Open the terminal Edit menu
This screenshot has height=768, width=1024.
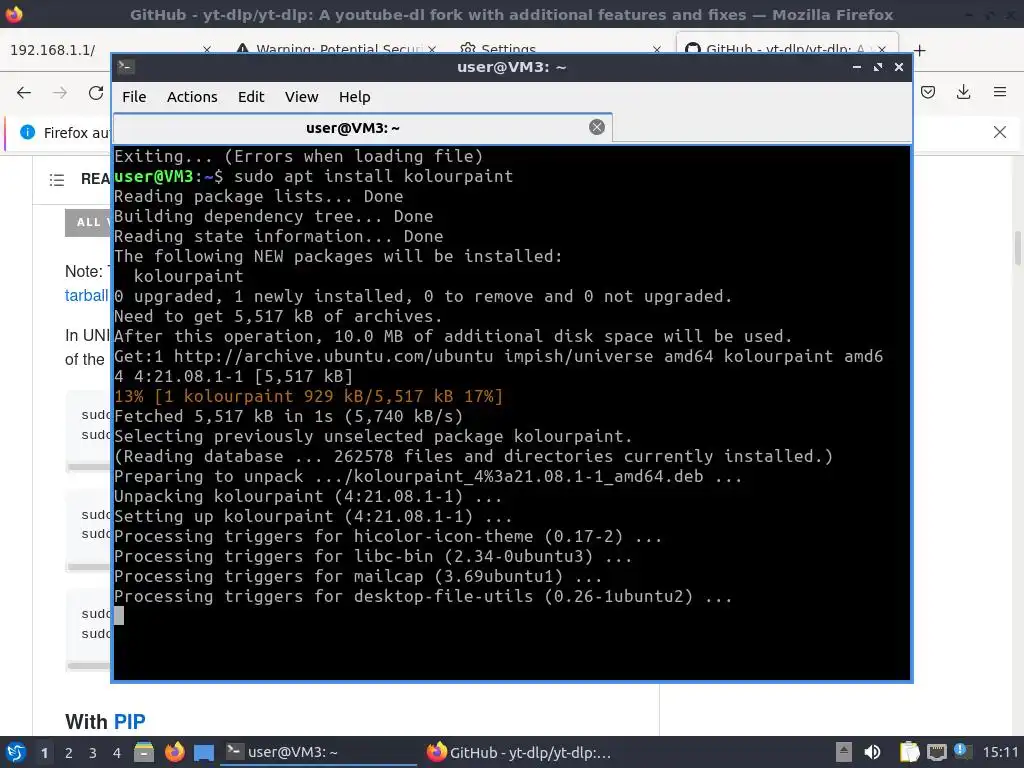pyautogui.click(x=251, y=97)
